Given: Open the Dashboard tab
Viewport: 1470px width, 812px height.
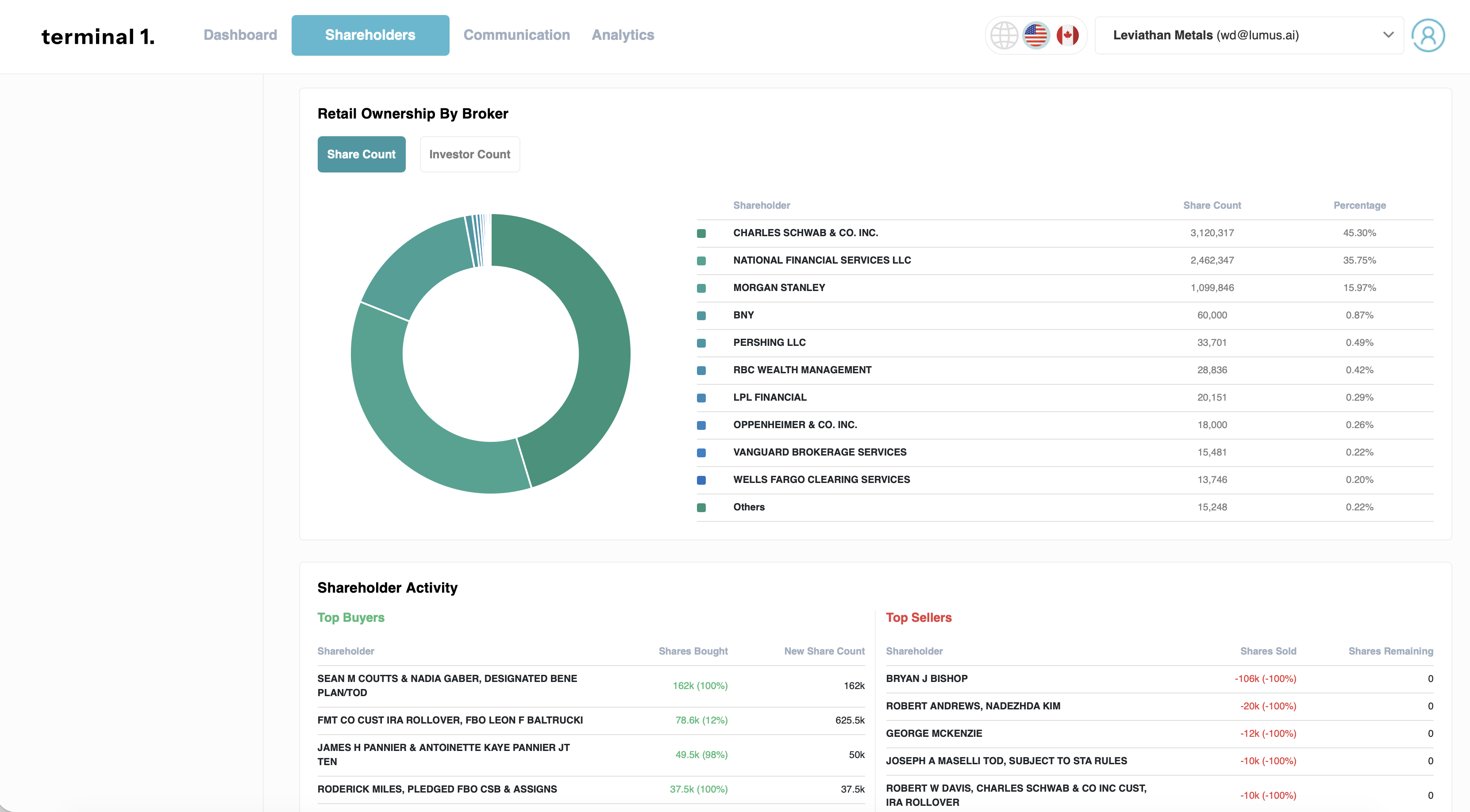Looking at the screenshot, I should [240, 35].
